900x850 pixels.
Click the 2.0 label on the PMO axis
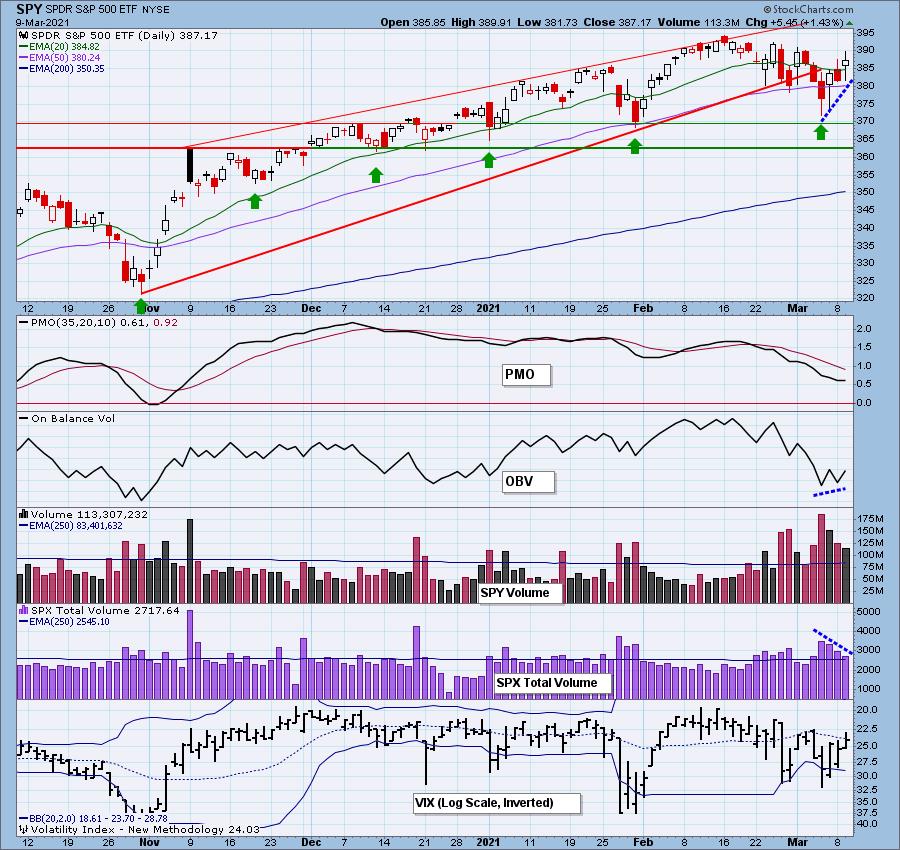[863, 328]
